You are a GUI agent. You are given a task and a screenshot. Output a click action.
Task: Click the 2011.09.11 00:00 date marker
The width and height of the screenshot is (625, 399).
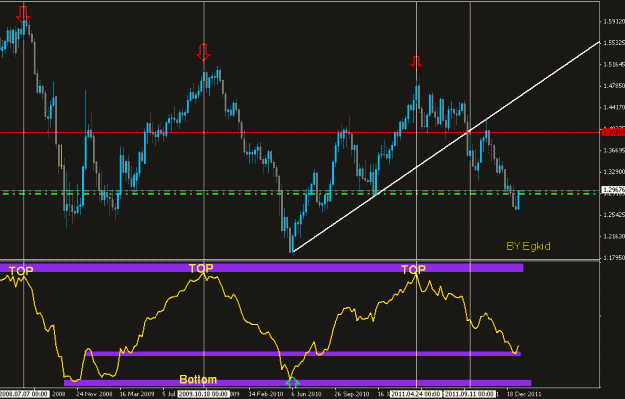pyautogui.click(x=470, y=394)
